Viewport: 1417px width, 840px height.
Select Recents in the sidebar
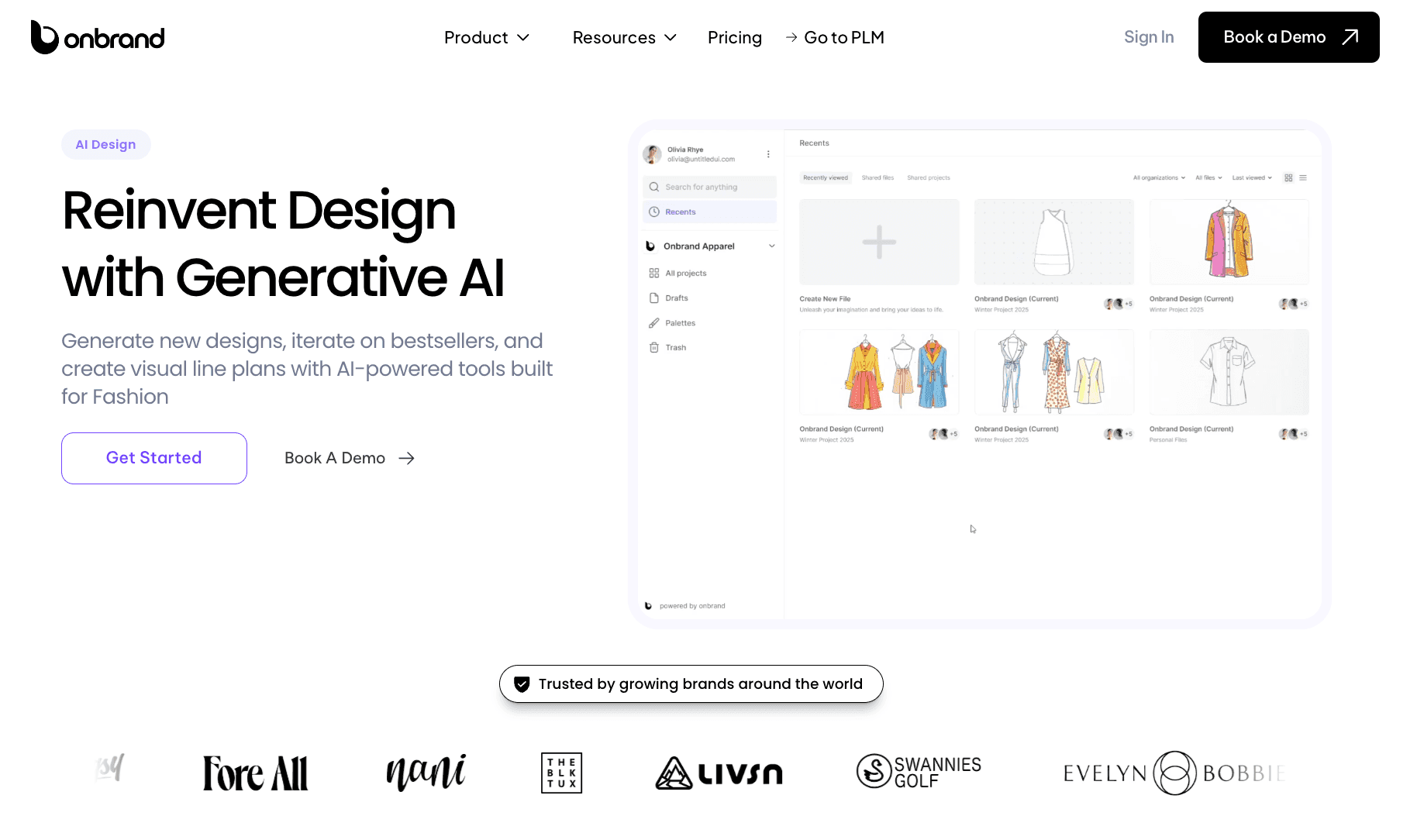click(x=709, y=212)
